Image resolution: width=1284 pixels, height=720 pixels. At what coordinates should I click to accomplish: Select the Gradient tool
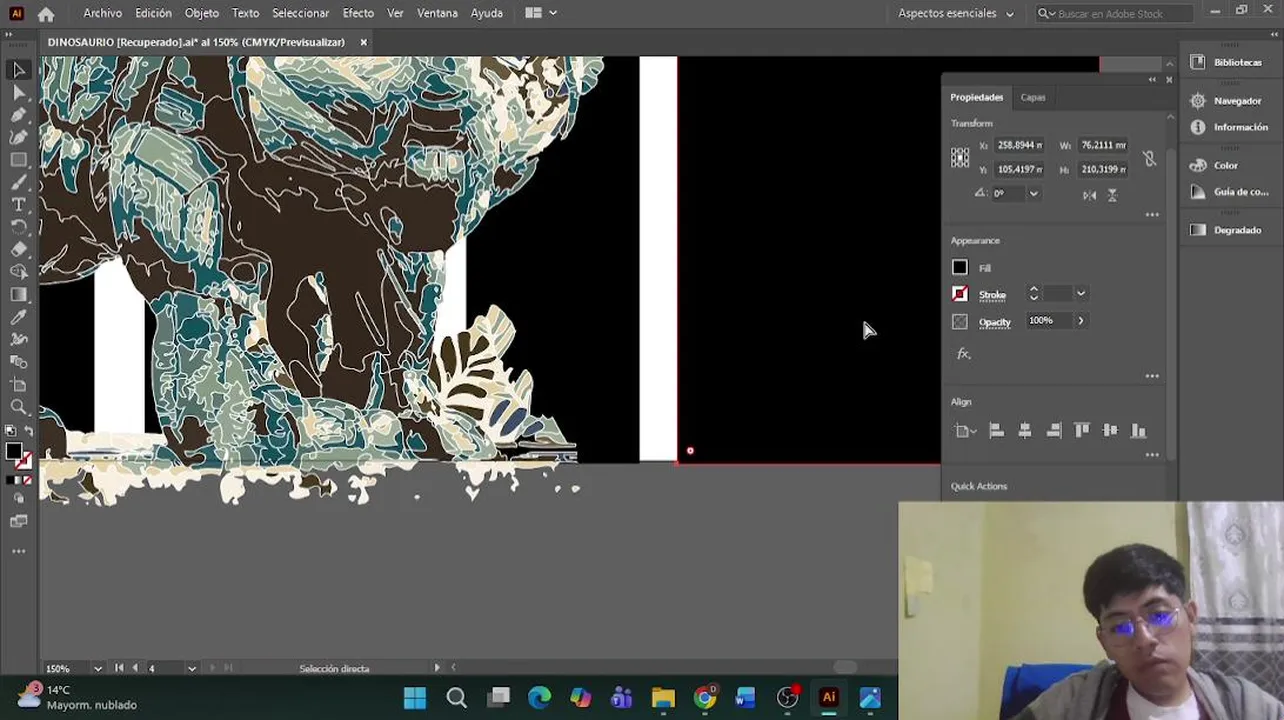pos(18,294)
